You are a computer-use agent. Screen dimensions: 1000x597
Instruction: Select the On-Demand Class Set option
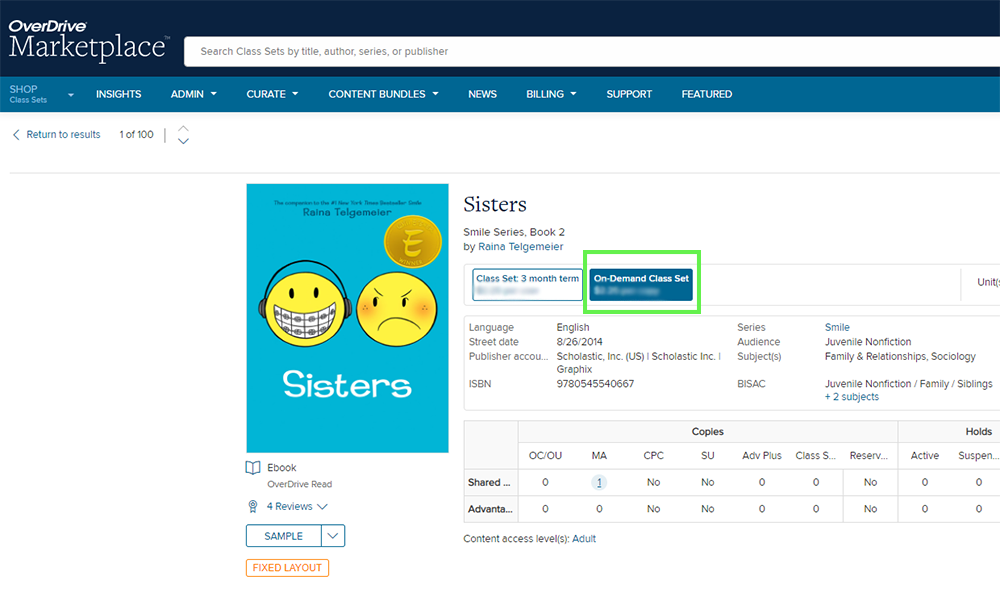coord(641,284)
